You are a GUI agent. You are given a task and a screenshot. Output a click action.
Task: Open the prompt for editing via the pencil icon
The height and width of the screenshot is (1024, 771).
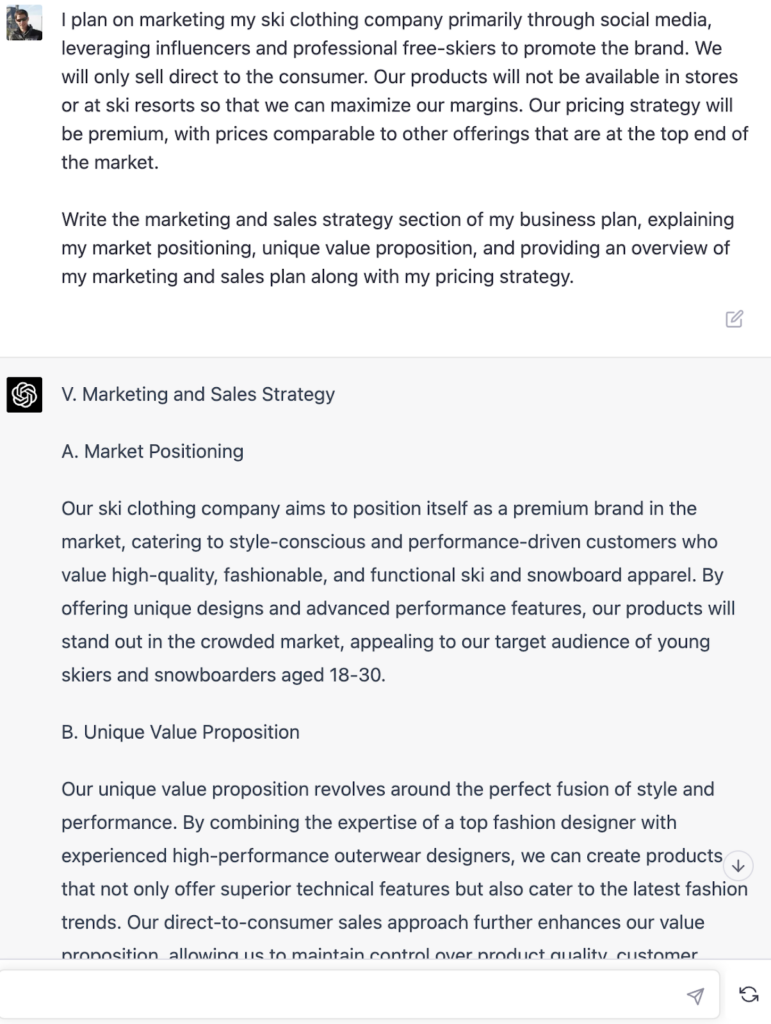pos(735,318)
